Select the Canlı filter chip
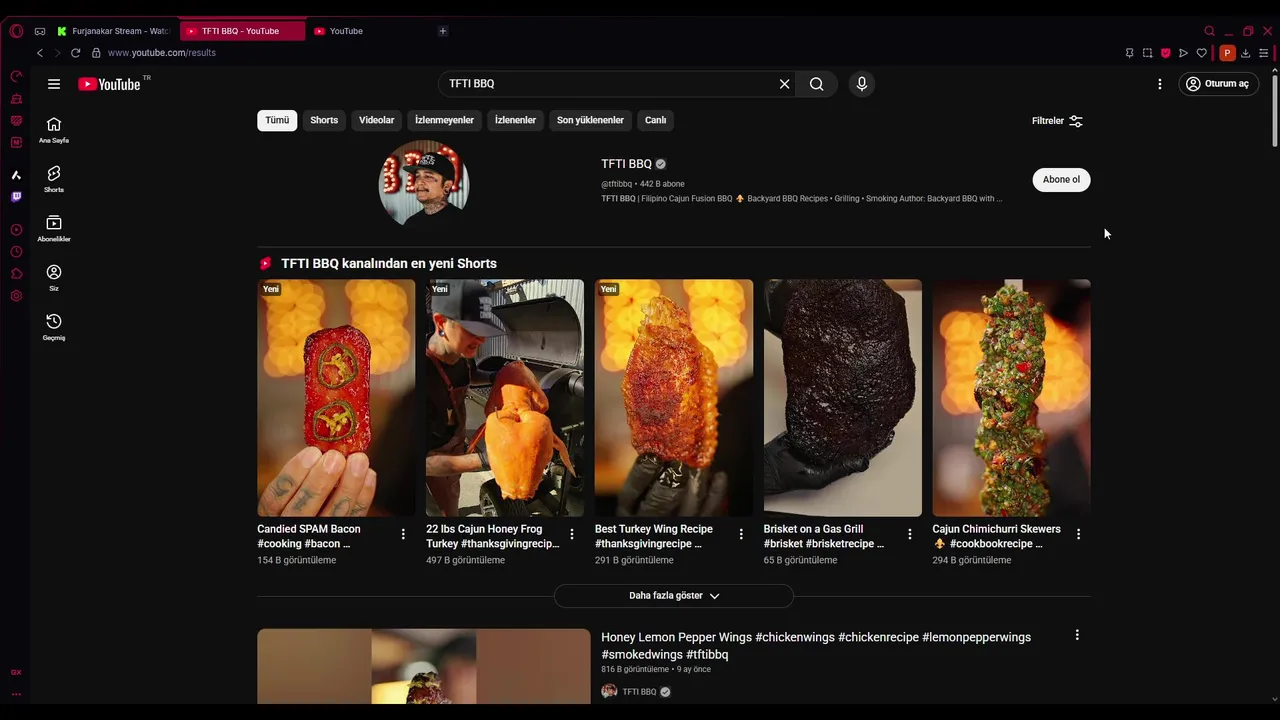The image size is (1280, 720). click(x=655, y=120)
